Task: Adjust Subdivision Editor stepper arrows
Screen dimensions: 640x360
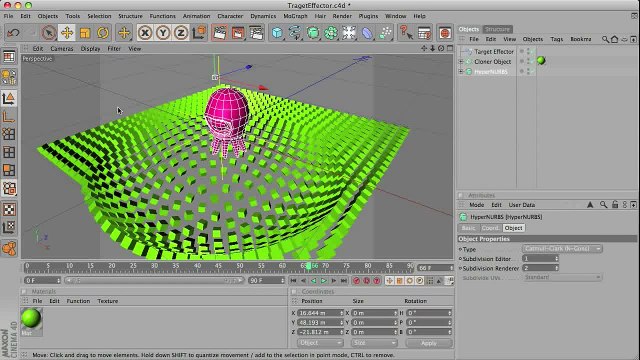Action: [556, 259]
